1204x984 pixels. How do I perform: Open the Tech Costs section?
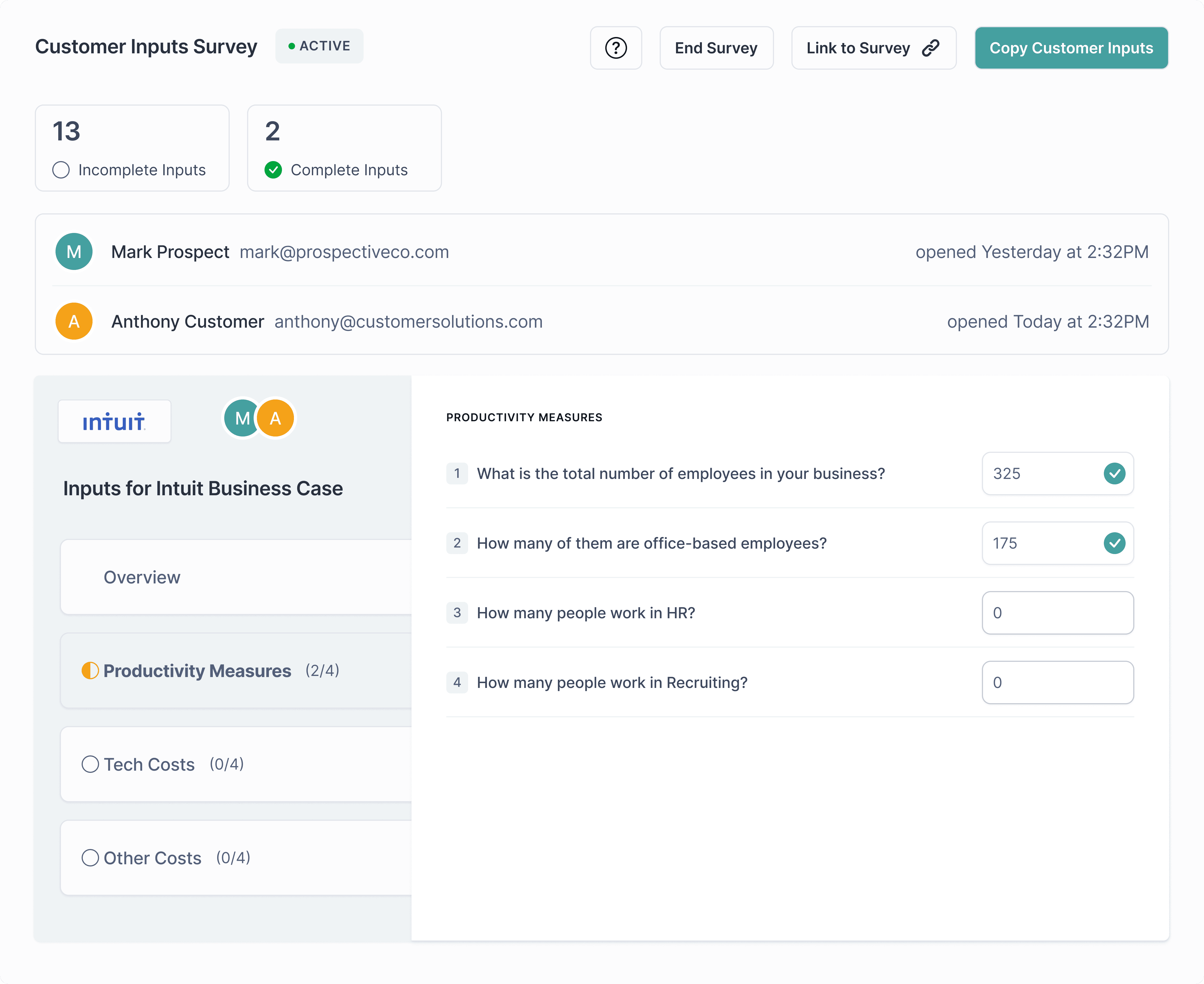149,764
